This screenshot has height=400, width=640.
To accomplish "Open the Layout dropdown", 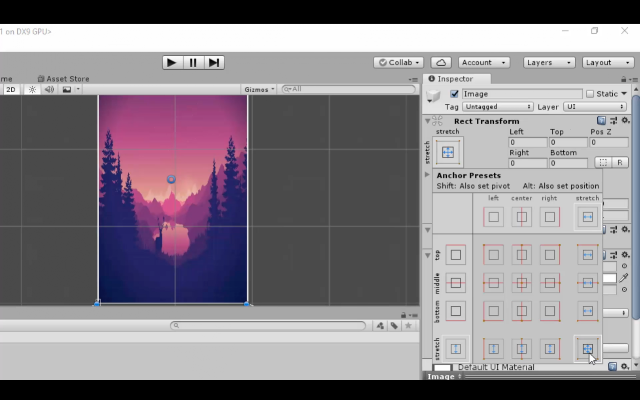I will tap(608, 62).
